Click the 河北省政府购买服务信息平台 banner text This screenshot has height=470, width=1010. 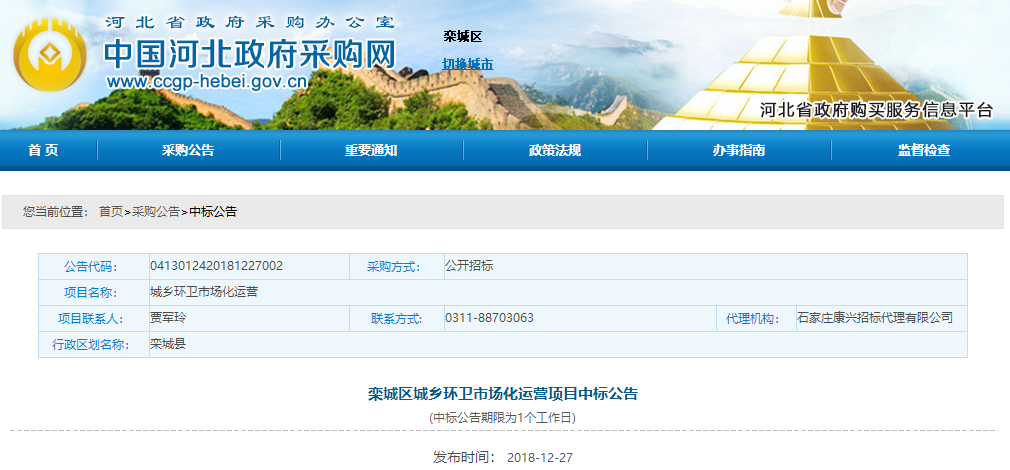(x=876, y=110)
